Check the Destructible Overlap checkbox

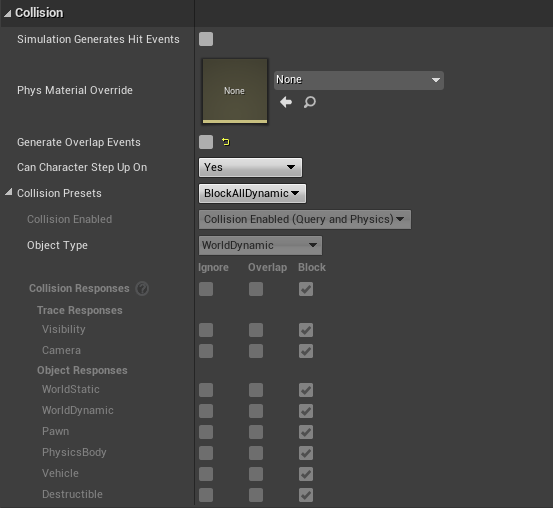256,495
